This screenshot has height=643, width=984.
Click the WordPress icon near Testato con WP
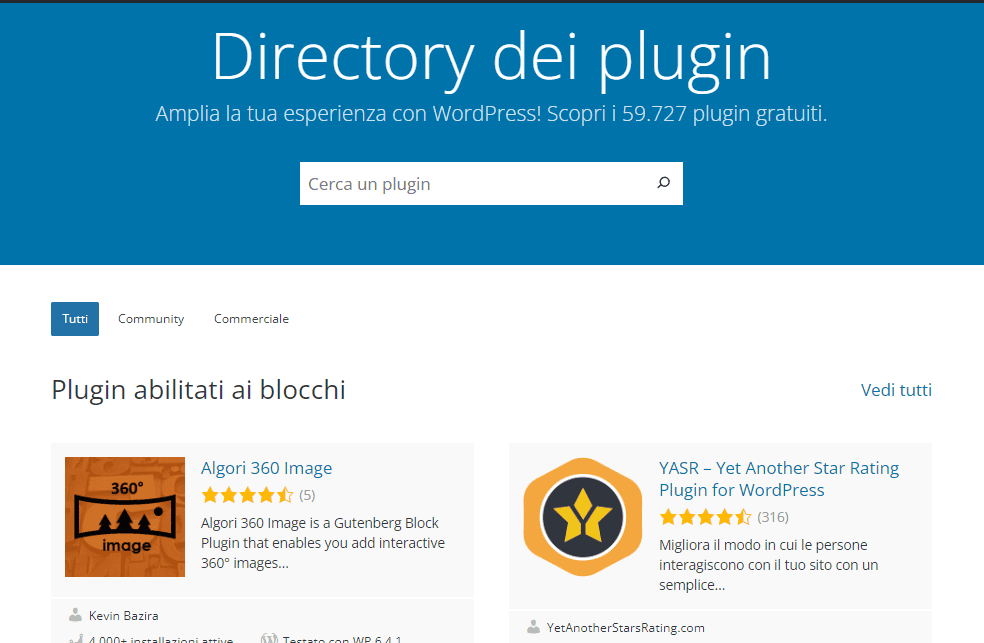[x=270, y=639]
